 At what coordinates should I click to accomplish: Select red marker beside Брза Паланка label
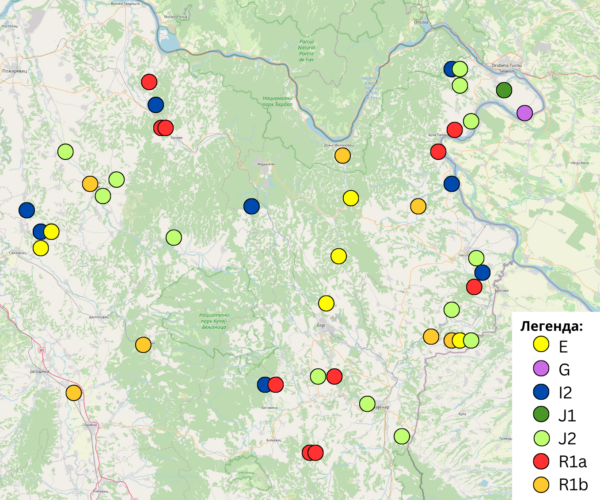click(x=455, y=130)
